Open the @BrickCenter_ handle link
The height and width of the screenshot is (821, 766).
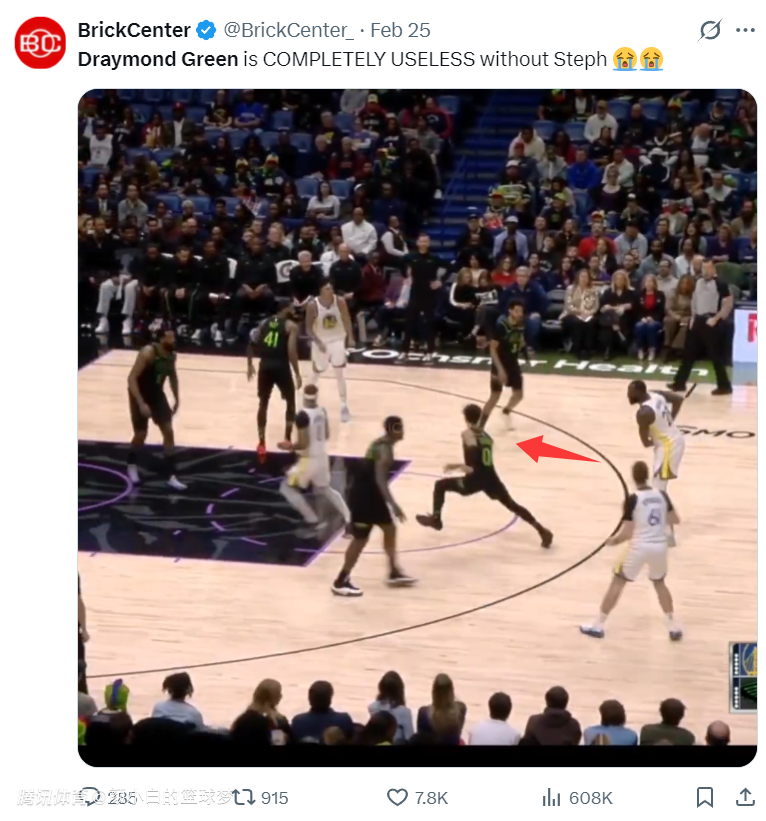tap(288, 30)
